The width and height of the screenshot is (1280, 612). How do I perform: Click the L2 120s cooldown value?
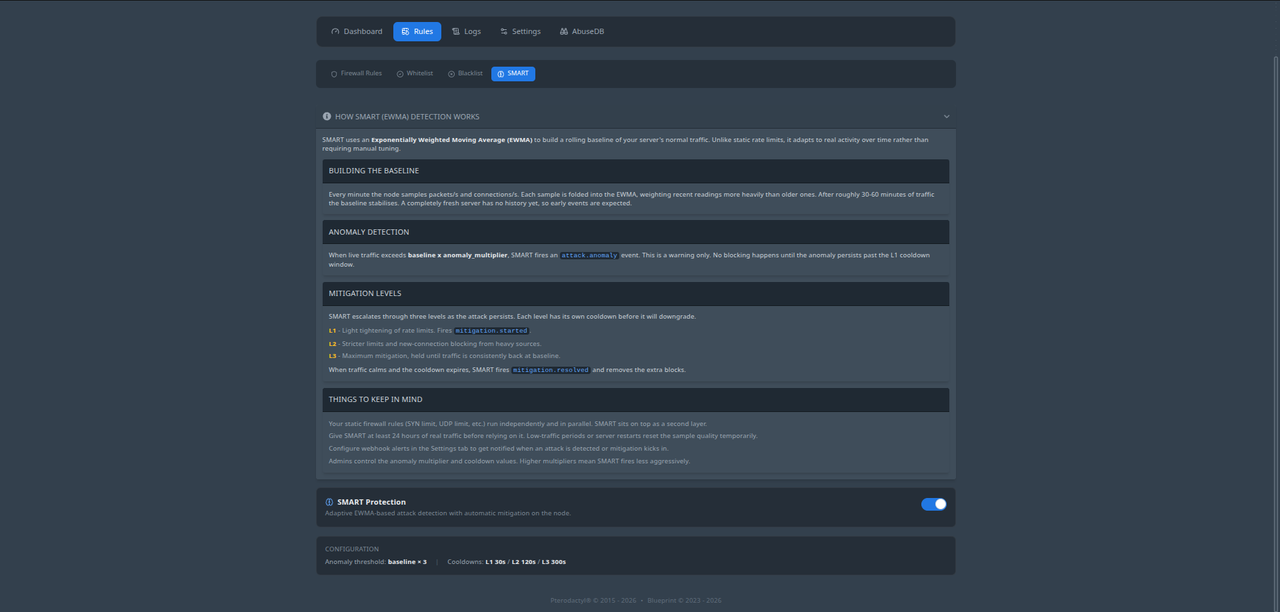pos(524,562)
